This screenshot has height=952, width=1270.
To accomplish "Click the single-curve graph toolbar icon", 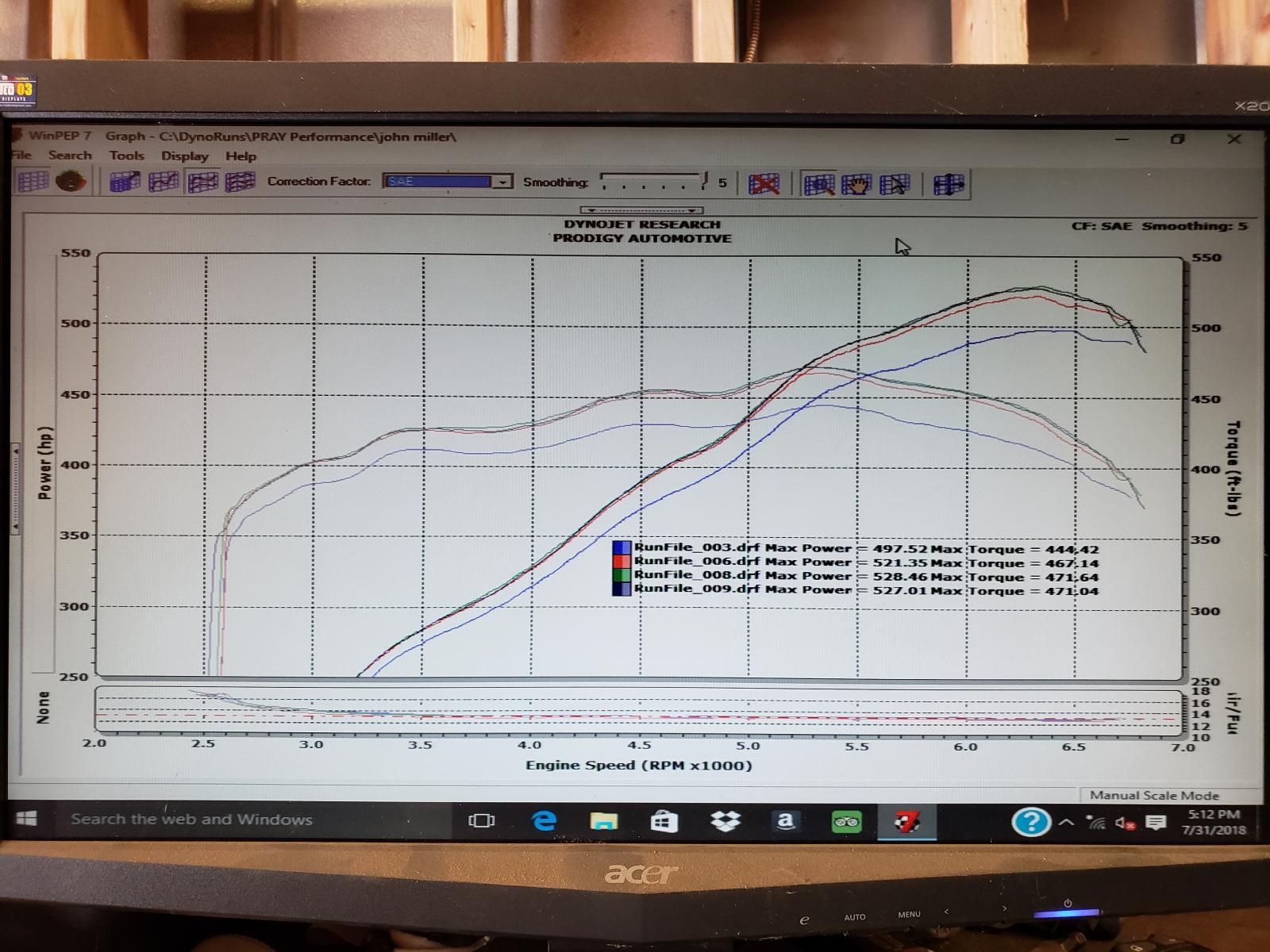I will tap(164, 182).
